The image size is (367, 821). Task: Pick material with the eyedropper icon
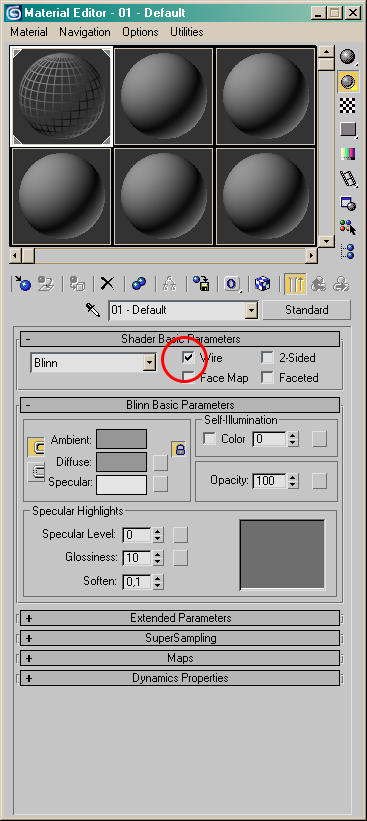point(93,310)
